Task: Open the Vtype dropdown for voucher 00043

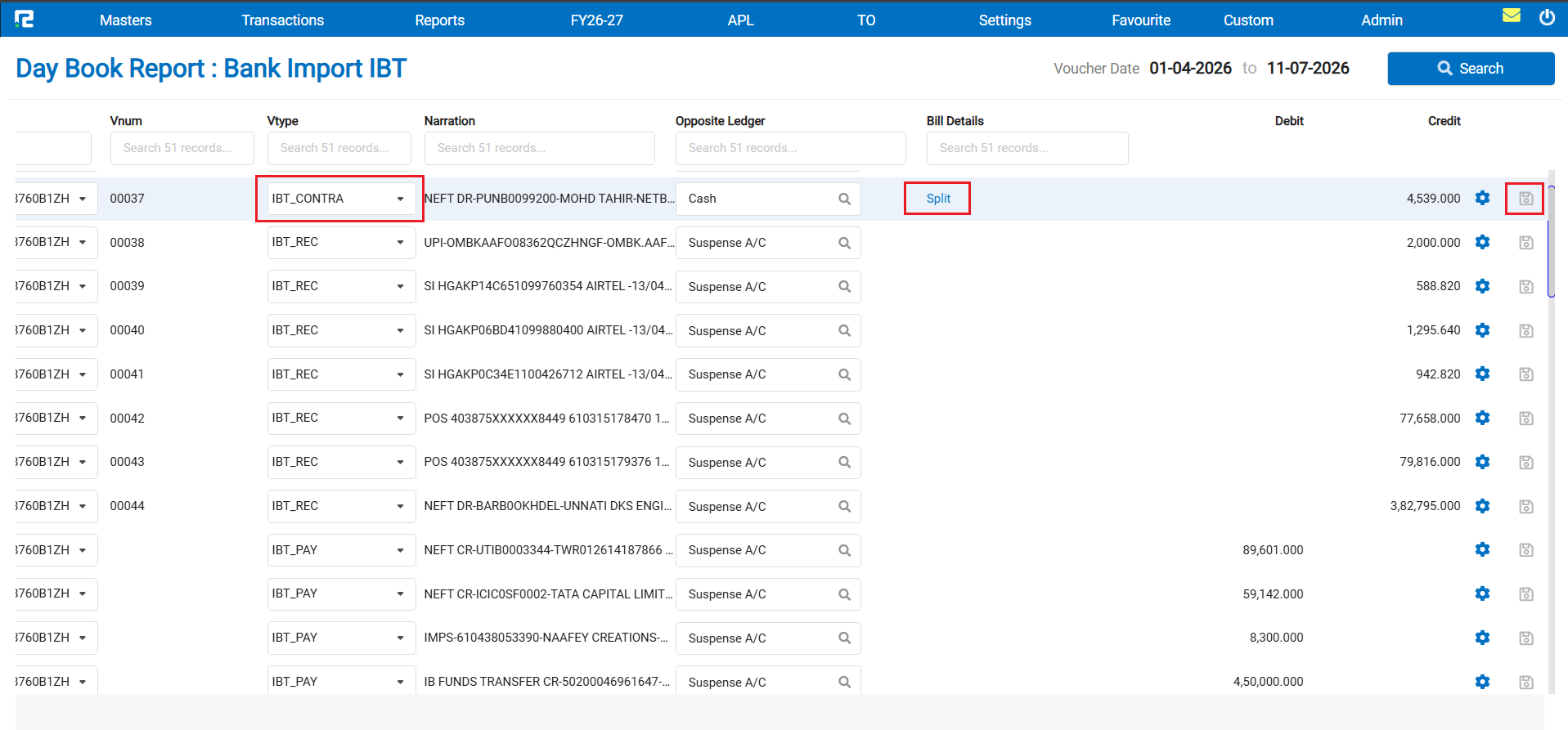Action: click(340, 462)
